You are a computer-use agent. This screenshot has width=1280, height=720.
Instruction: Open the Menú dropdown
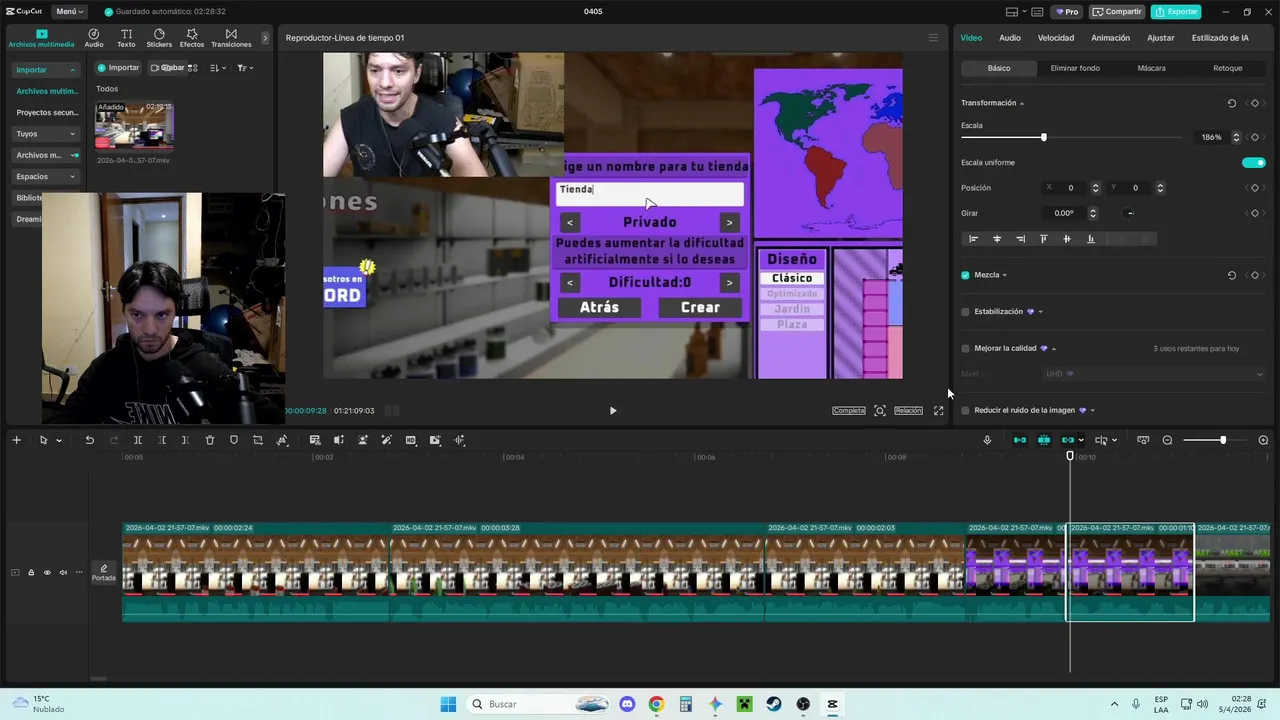click(x=70, y=12)
